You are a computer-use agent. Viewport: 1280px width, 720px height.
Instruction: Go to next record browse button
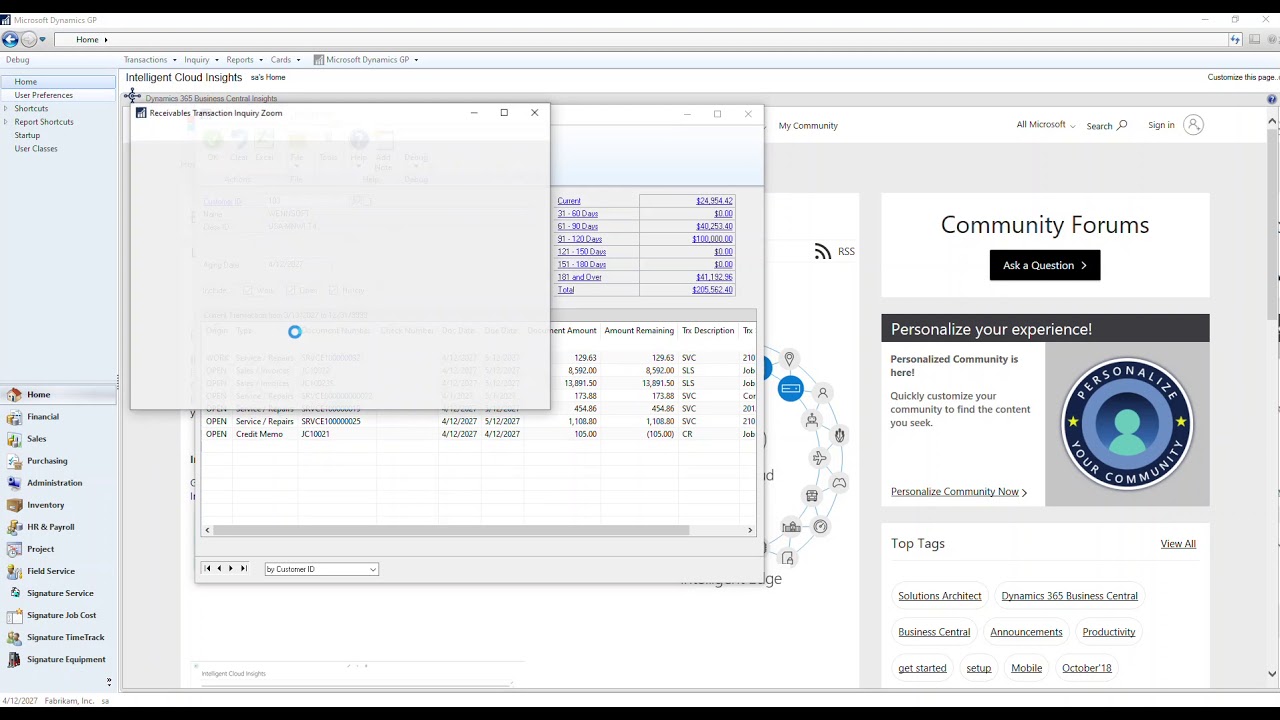pos(231,569)
